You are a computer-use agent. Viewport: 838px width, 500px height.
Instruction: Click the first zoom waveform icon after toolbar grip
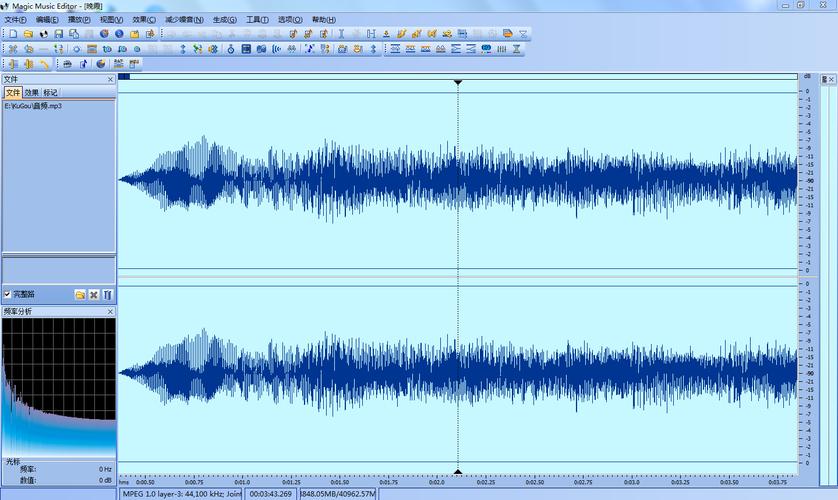(x=395, y=49)
